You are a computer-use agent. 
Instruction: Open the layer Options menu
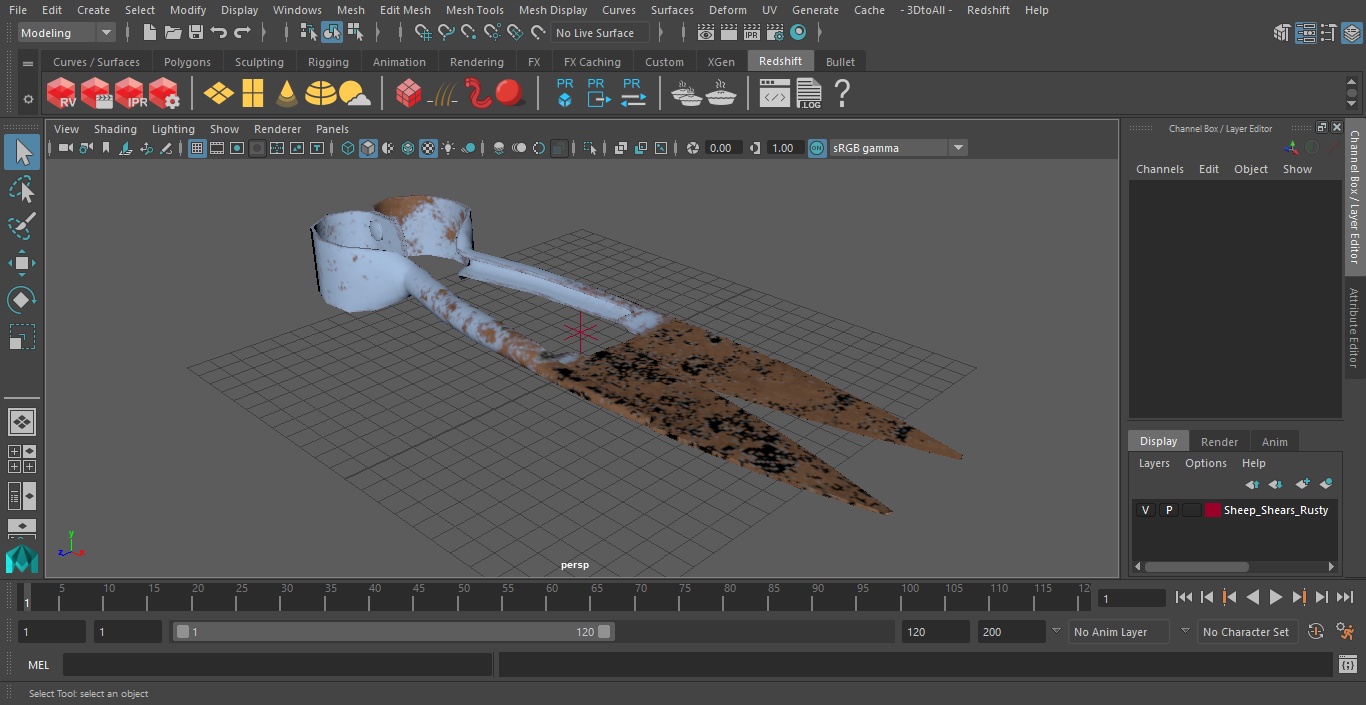coord(1205,463)
